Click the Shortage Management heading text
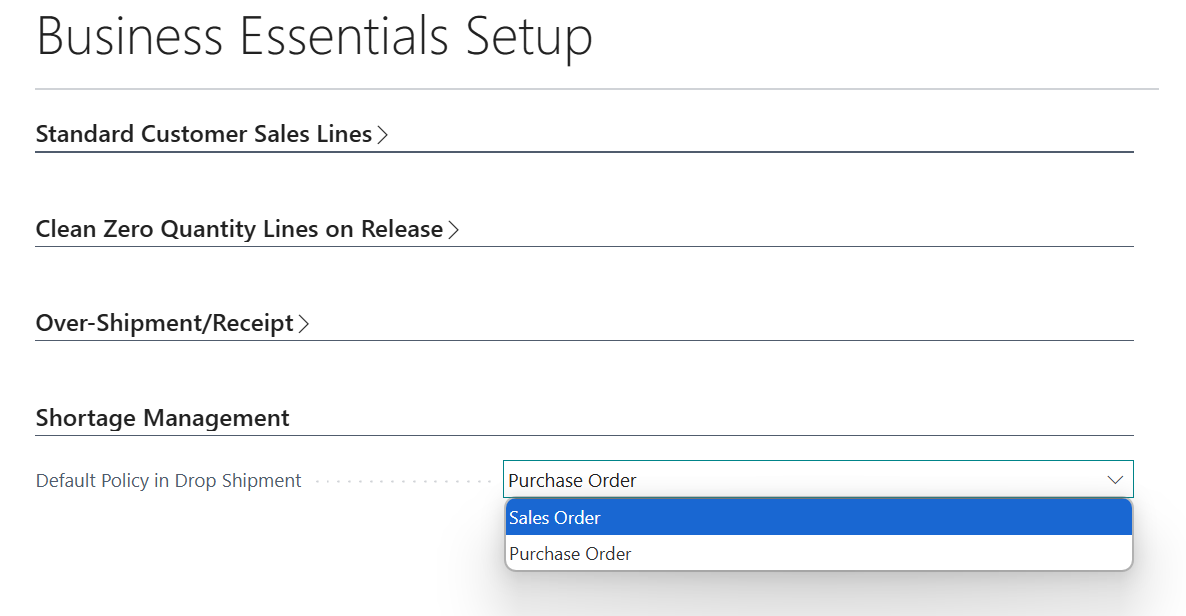Screen dimensions: 1186x616 pyautogui.click(x=163, y=418)
